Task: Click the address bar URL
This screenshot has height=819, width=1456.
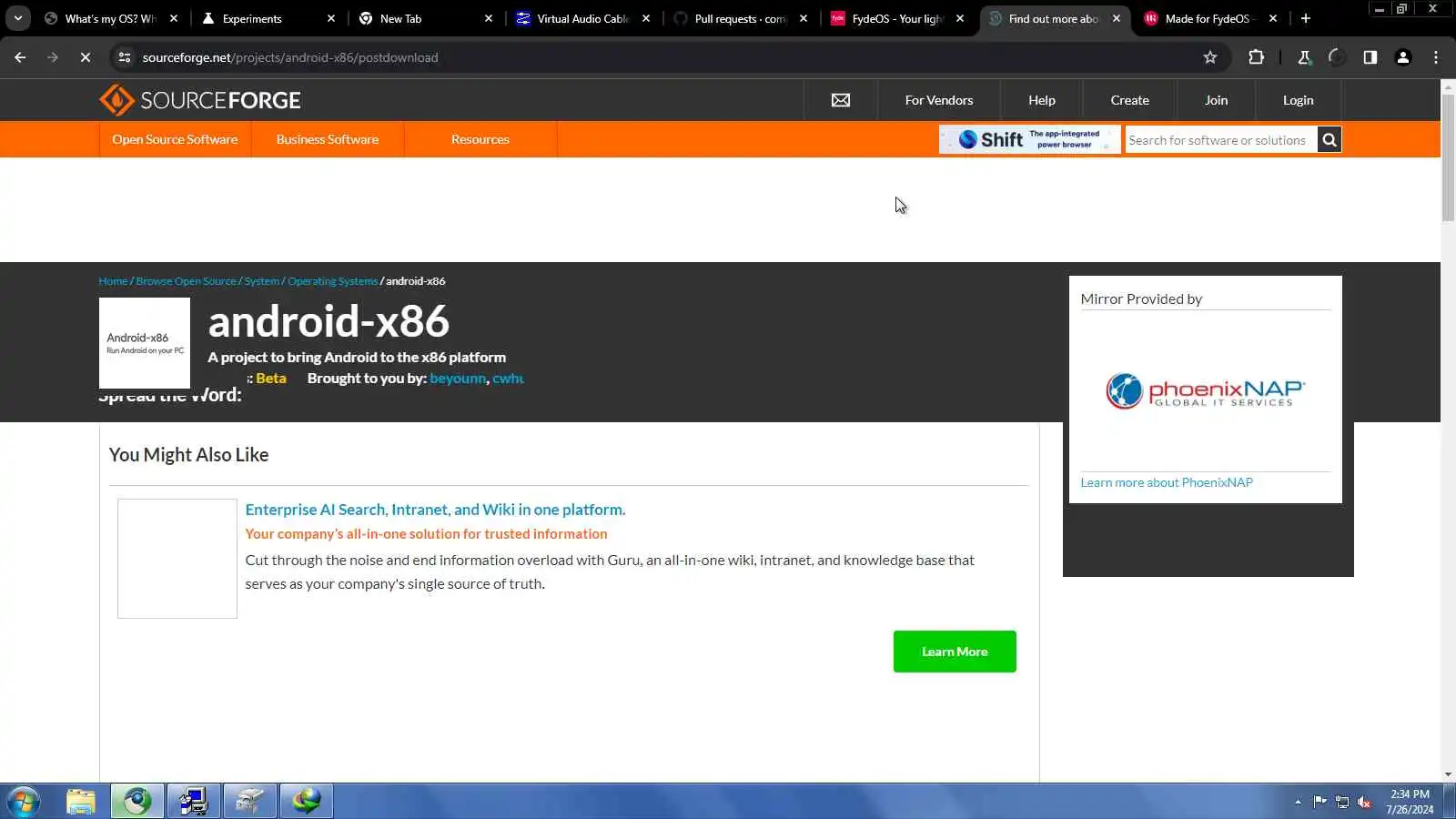Action: coord(290,57)
